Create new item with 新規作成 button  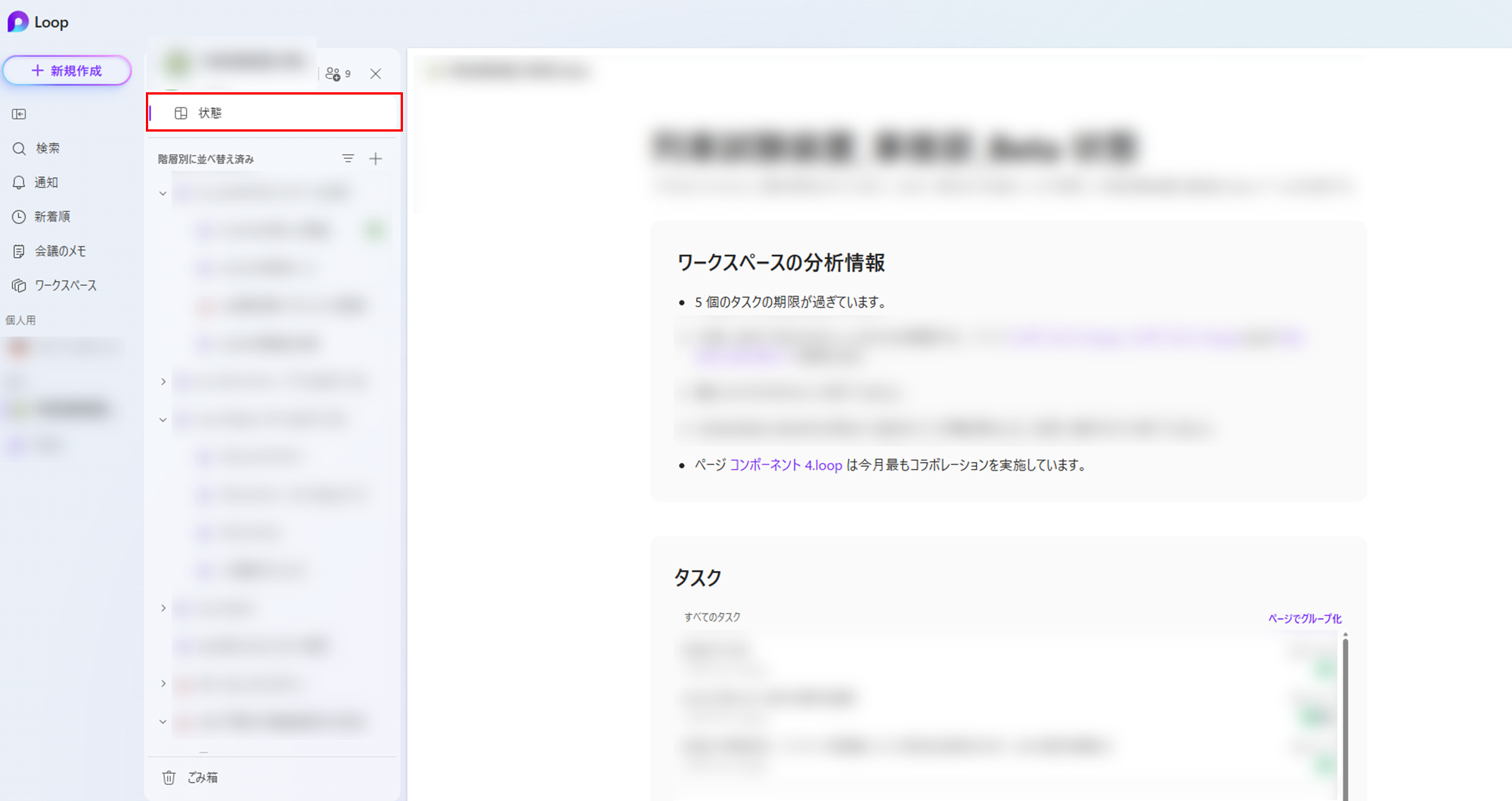(67, 70)
